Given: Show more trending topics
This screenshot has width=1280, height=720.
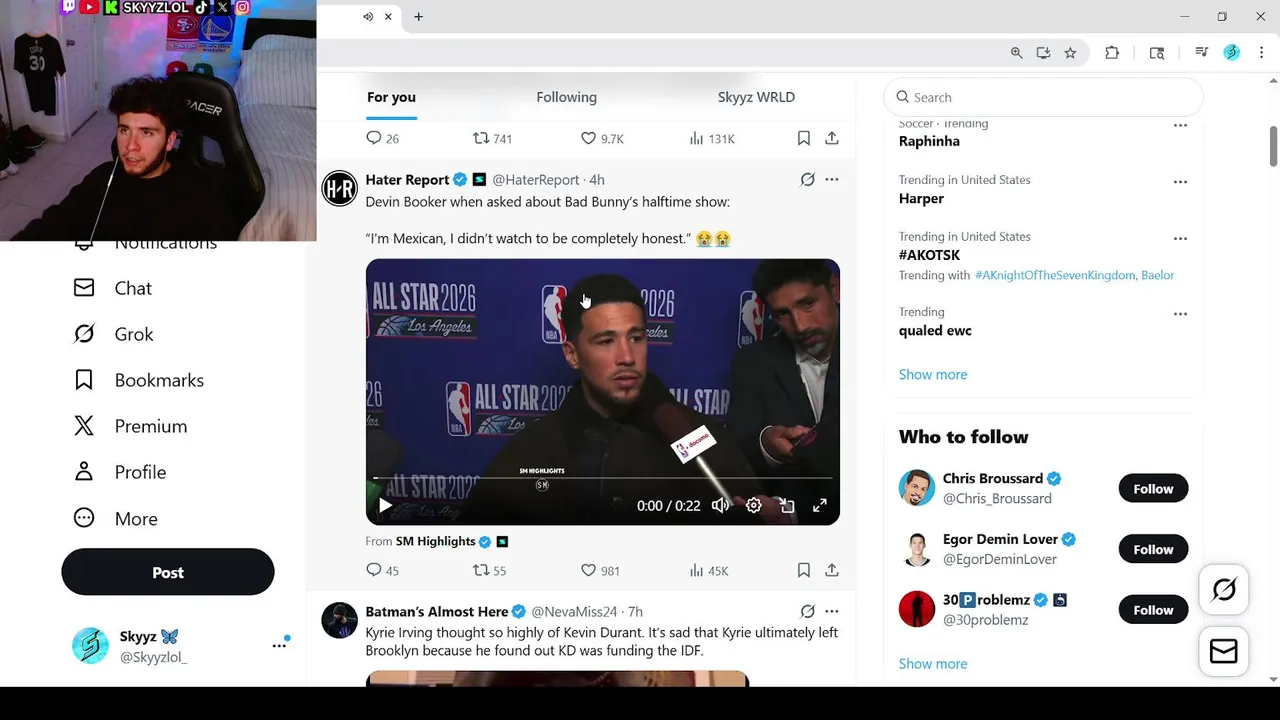Looking at the screenshot, I should click(933, 374).
